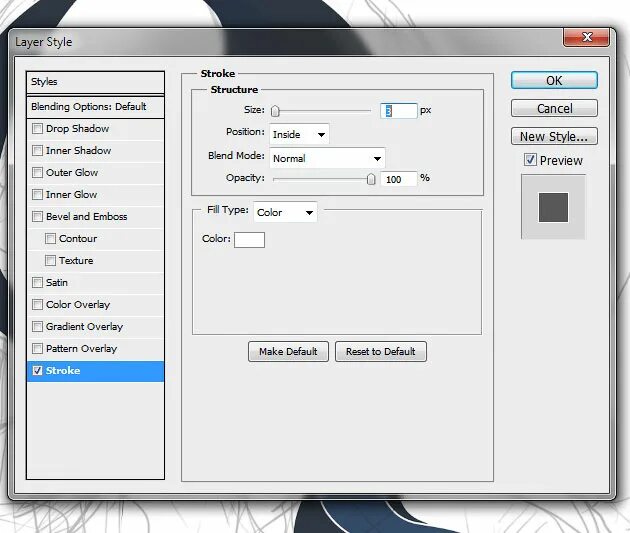This screenshot has width=630, height=533.
Task: Toggle the Preview checkbox
Action: point(530,160)
